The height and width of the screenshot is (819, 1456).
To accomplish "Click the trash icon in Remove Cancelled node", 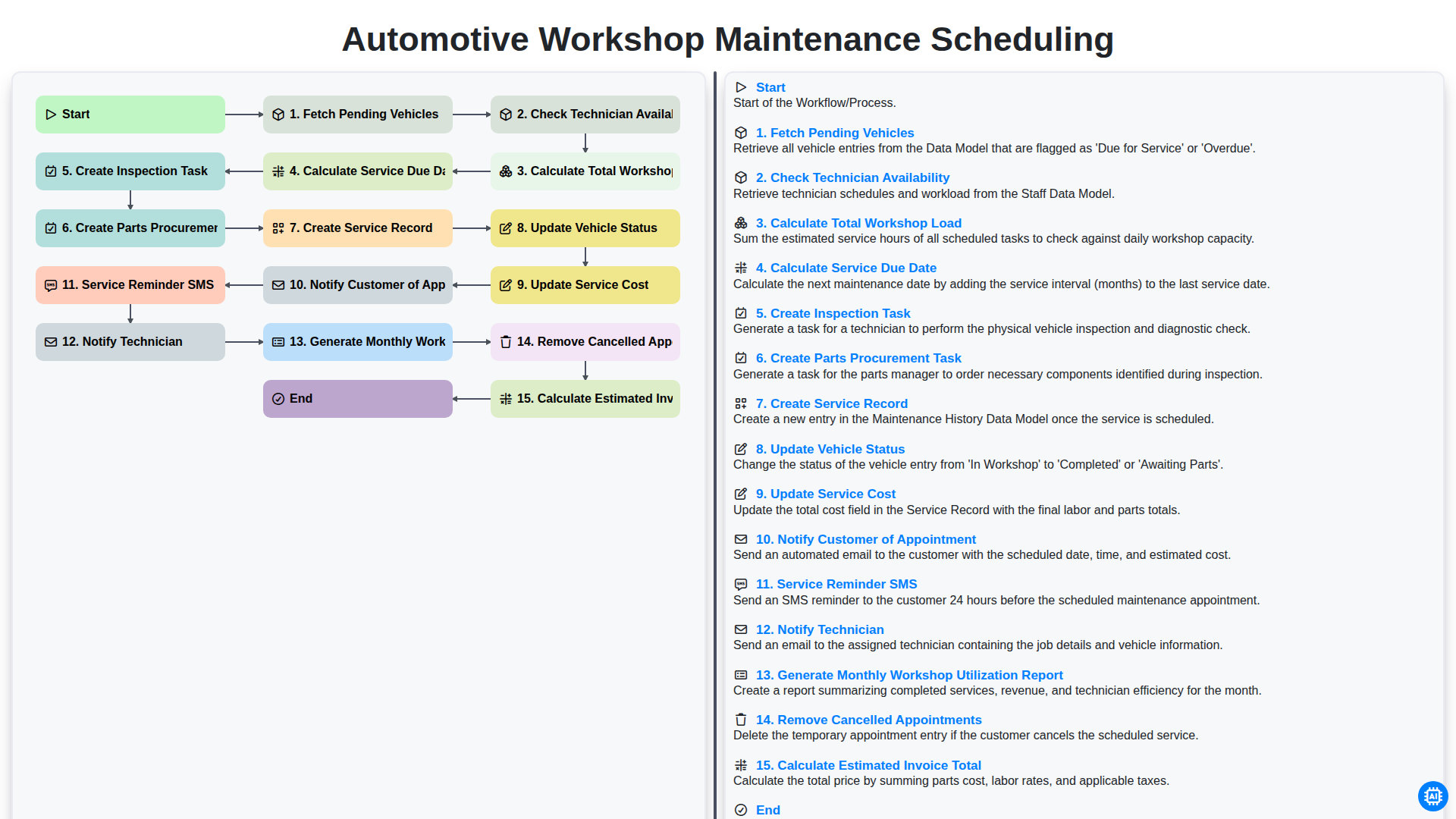I will point(506,342).
